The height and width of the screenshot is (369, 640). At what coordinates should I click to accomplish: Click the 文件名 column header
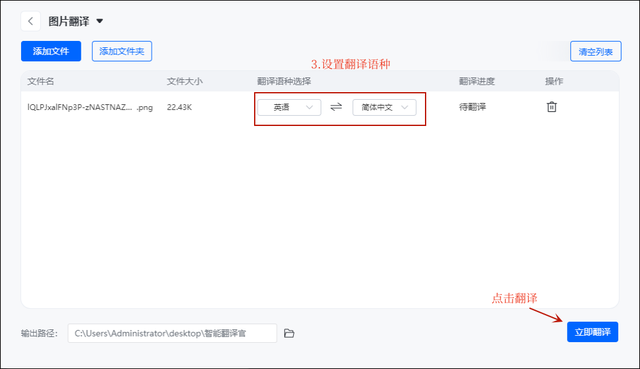pyautogui.click(x=40, y=81)
